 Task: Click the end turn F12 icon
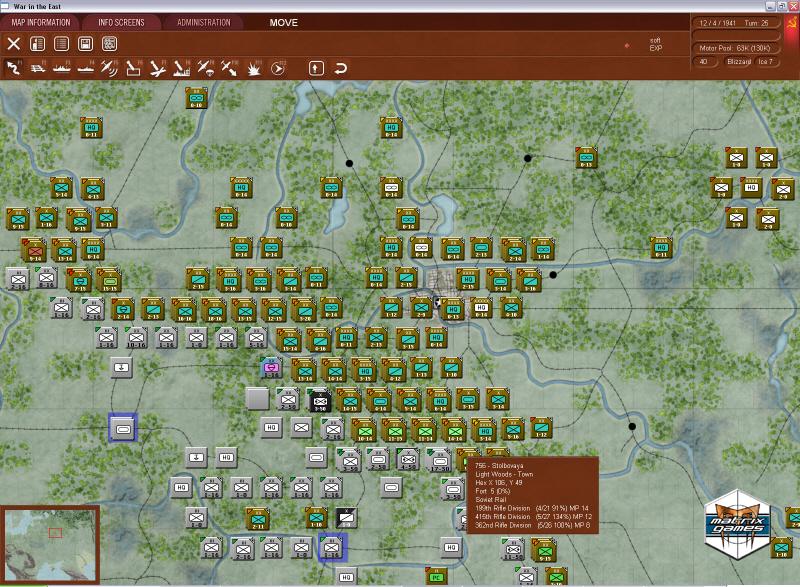tap(277, 70)
